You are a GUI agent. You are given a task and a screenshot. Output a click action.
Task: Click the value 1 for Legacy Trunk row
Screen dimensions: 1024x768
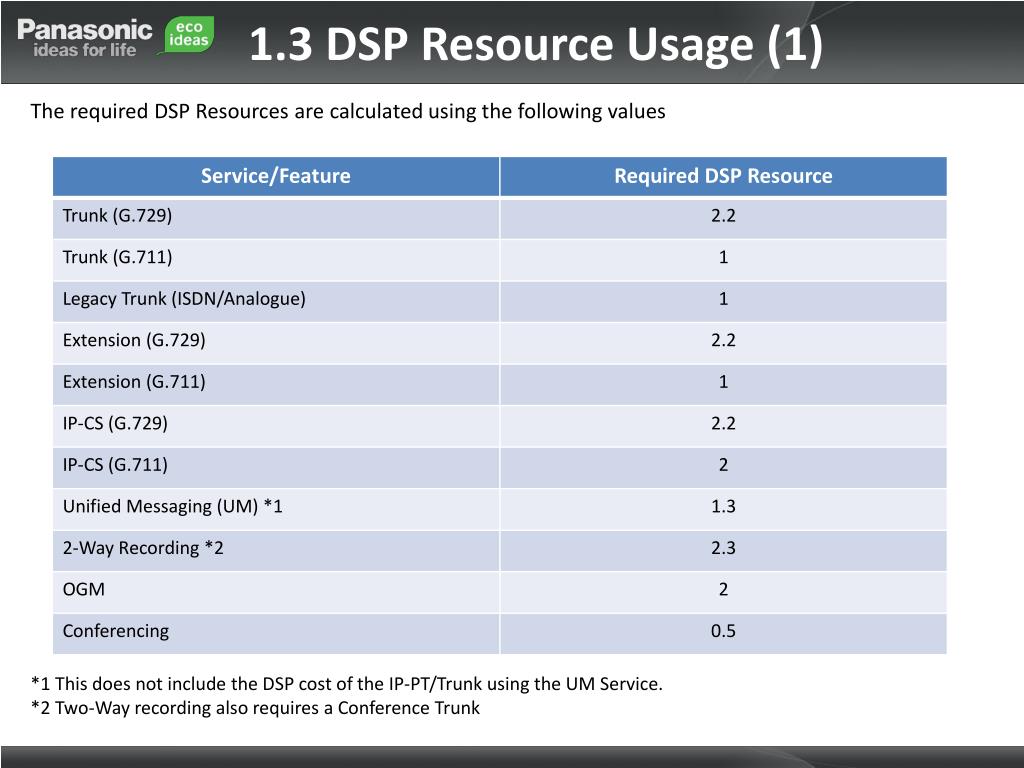pos(723,299)
